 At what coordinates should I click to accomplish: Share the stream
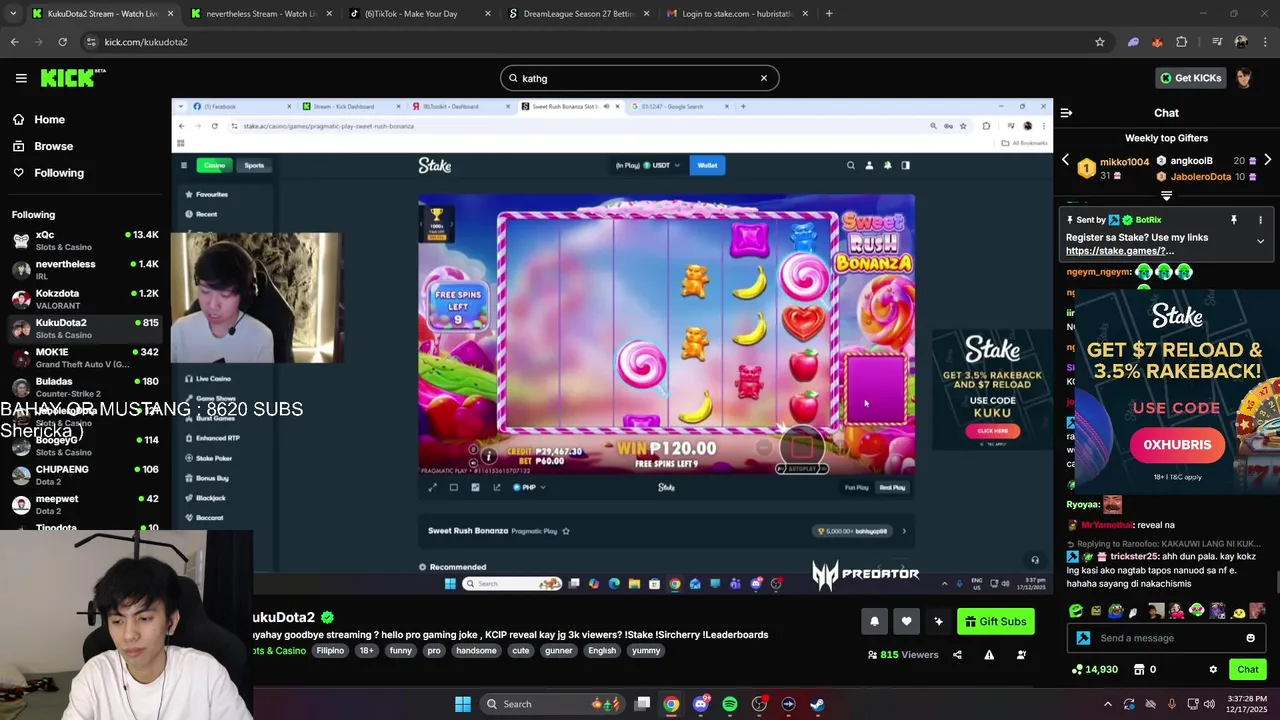point(957,655)
